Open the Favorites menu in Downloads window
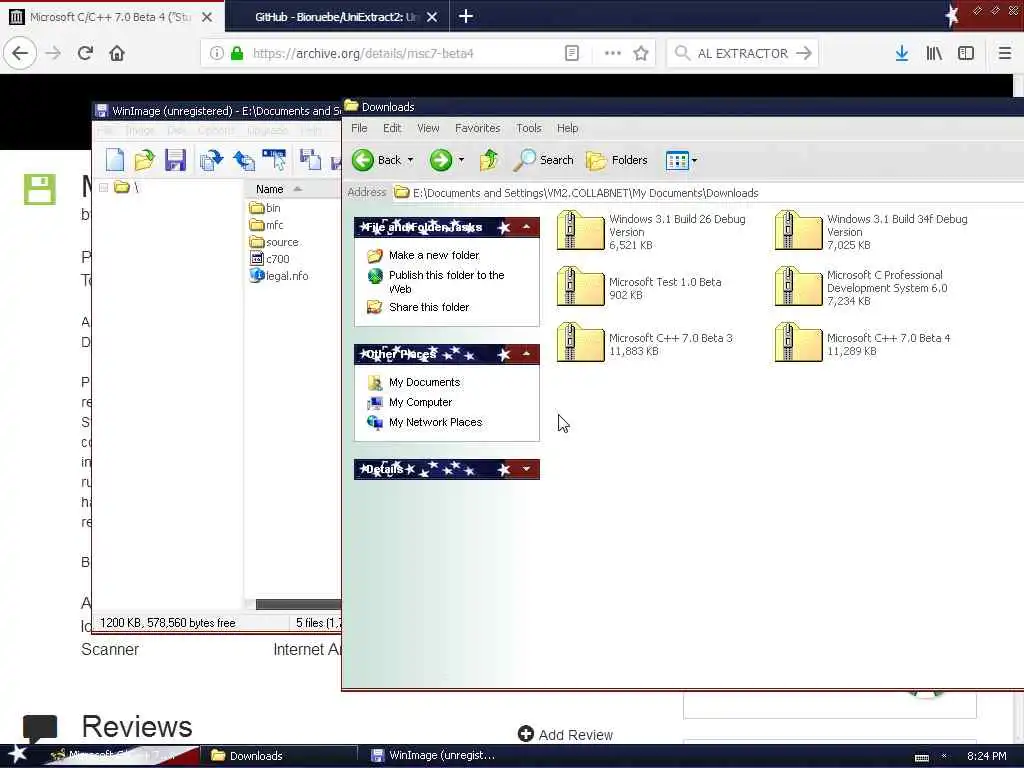 pyautogui.click(x=477, y=128)
